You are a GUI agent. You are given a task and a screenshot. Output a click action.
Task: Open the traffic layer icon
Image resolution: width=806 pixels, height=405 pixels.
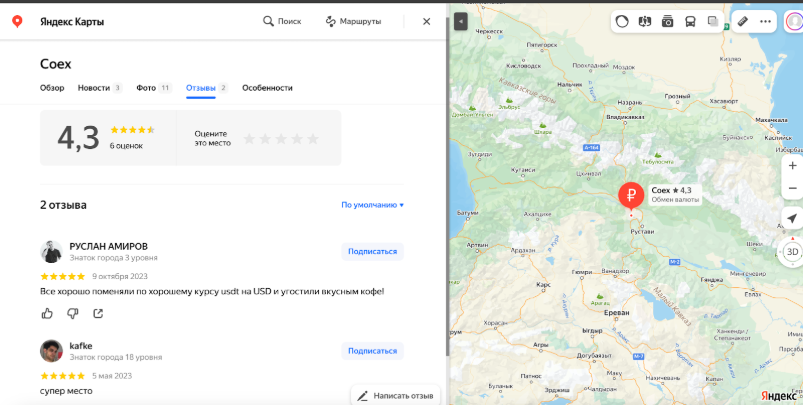(x=622, y=22)
